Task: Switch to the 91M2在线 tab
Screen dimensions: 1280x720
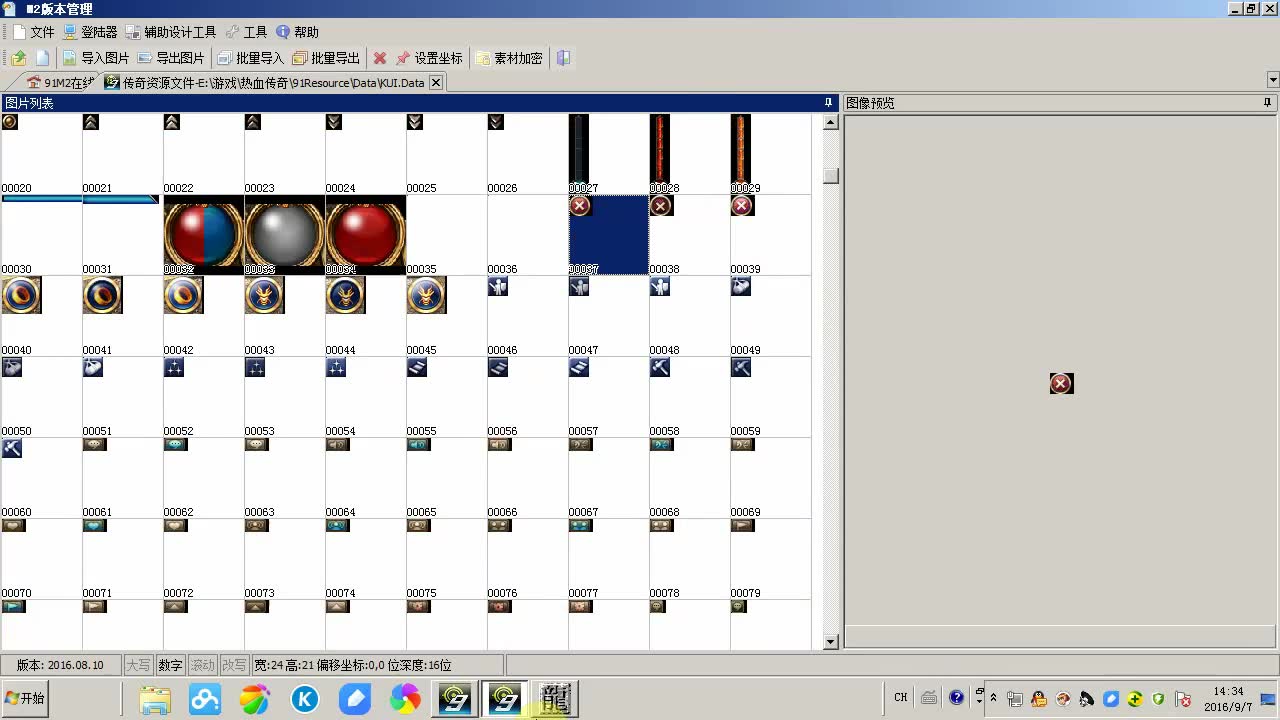Action: [60, 83]
